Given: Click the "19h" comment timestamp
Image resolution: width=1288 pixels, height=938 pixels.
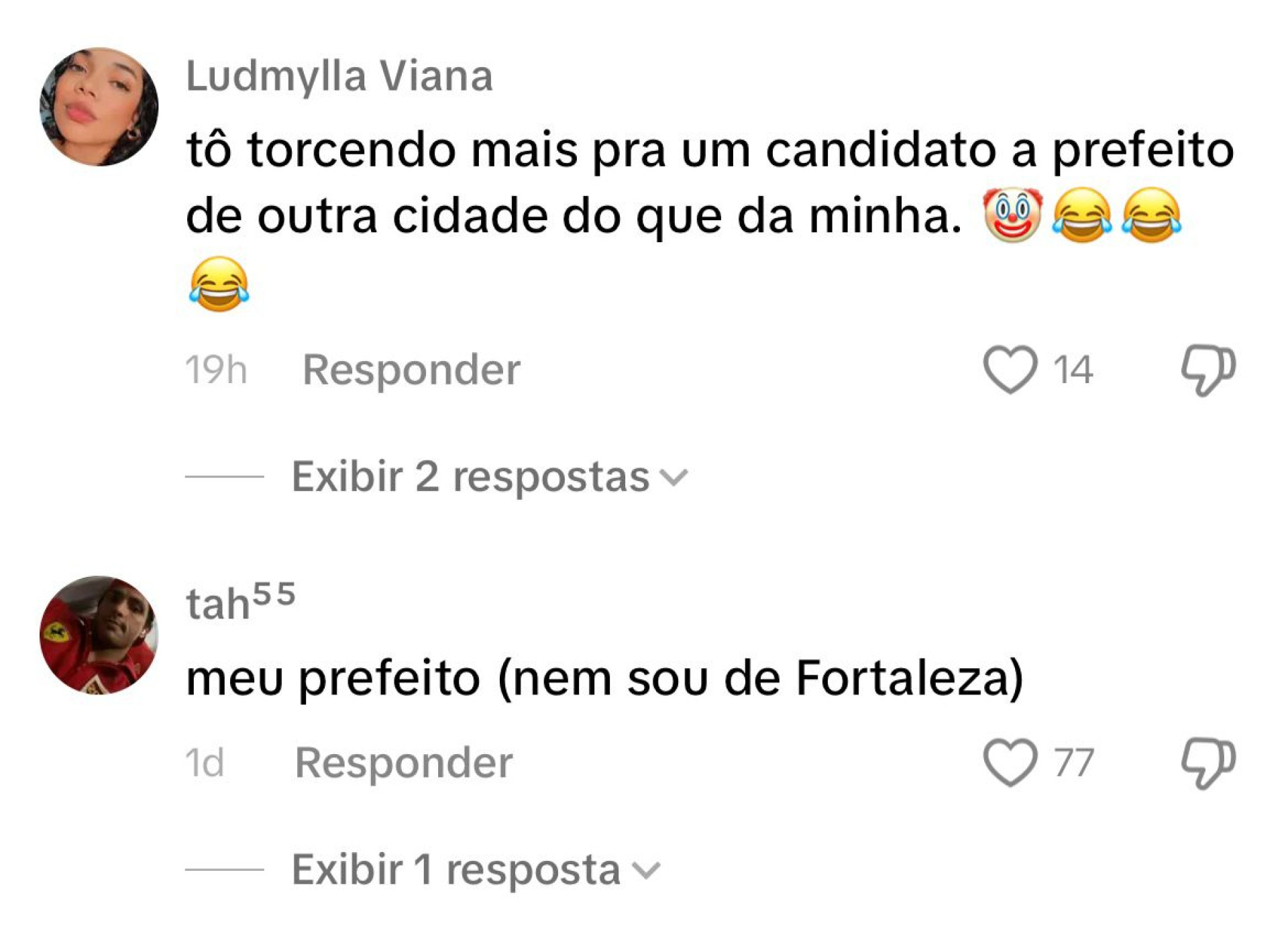Looking at the screenshot, I should pos(216,370).
